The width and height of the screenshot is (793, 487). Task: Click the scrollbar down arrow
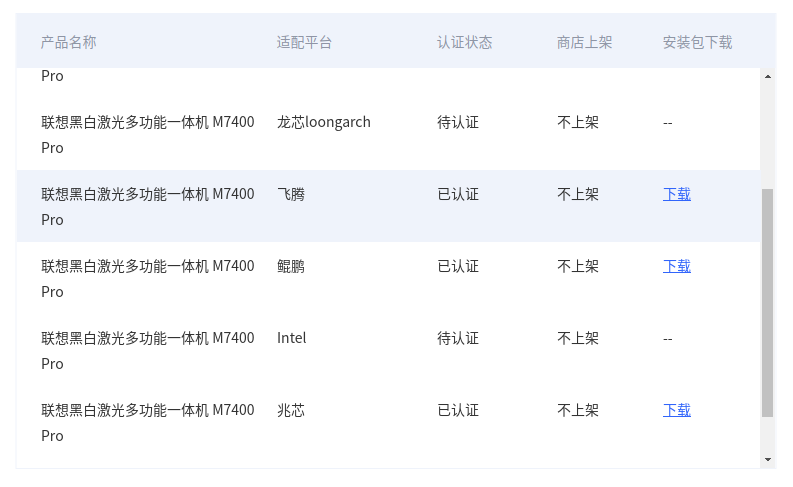click(x=768, y=459)
